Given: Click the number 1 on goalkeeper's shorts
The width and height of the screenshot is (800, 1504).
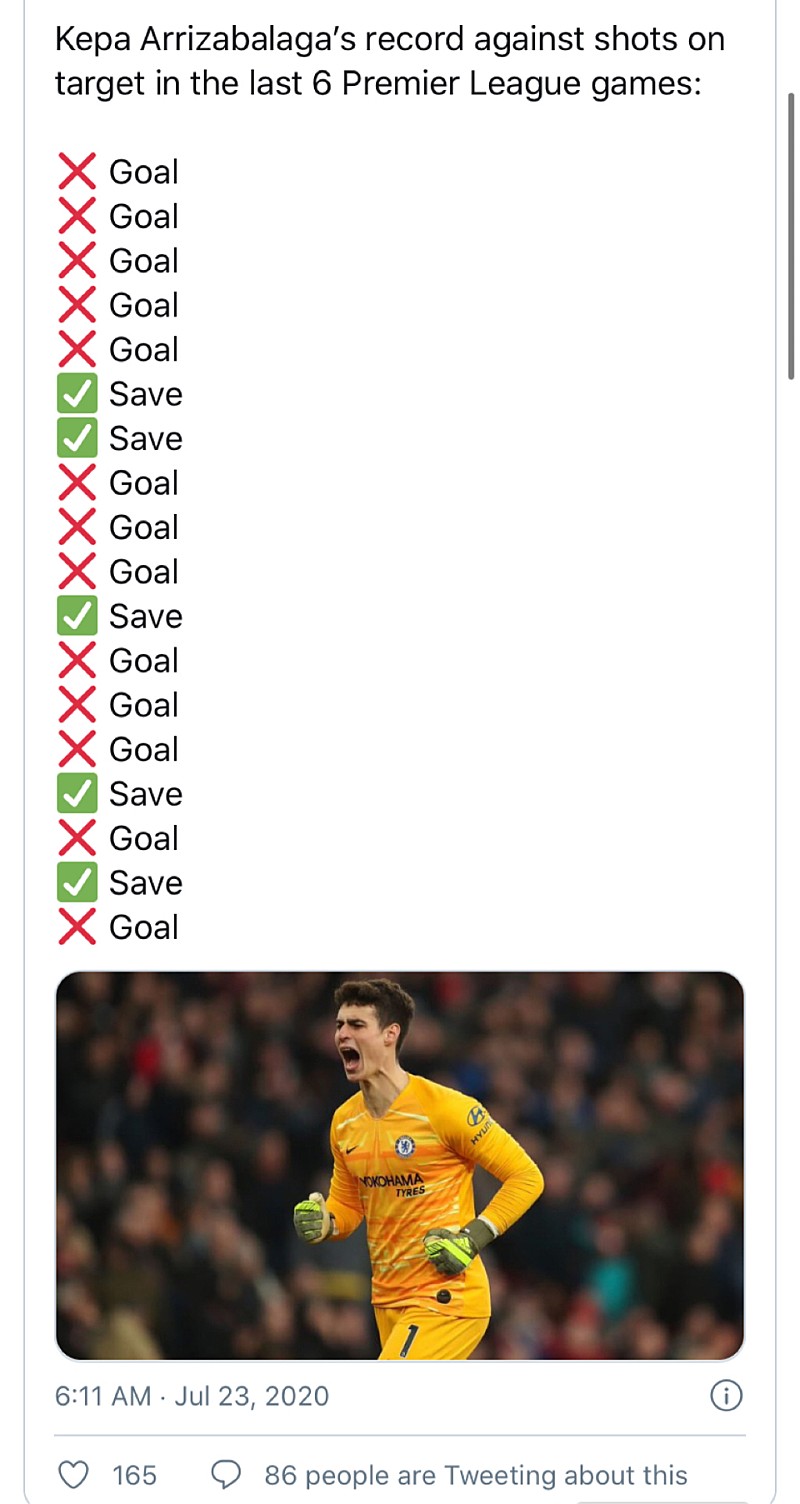Looking at the screenshot, I should 412,1336.
